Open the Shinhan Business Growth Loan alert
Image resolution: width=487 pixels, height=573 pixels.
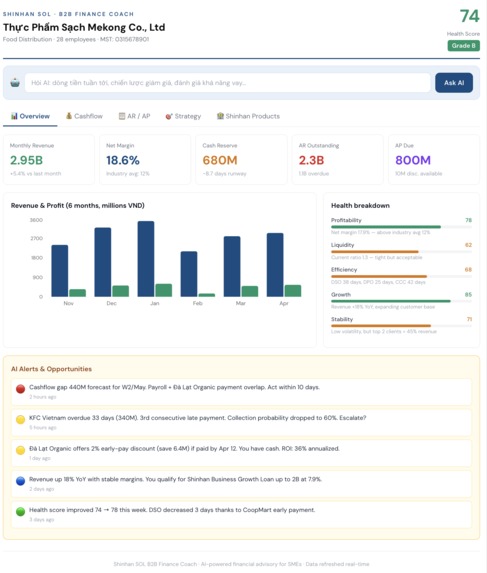241,484
